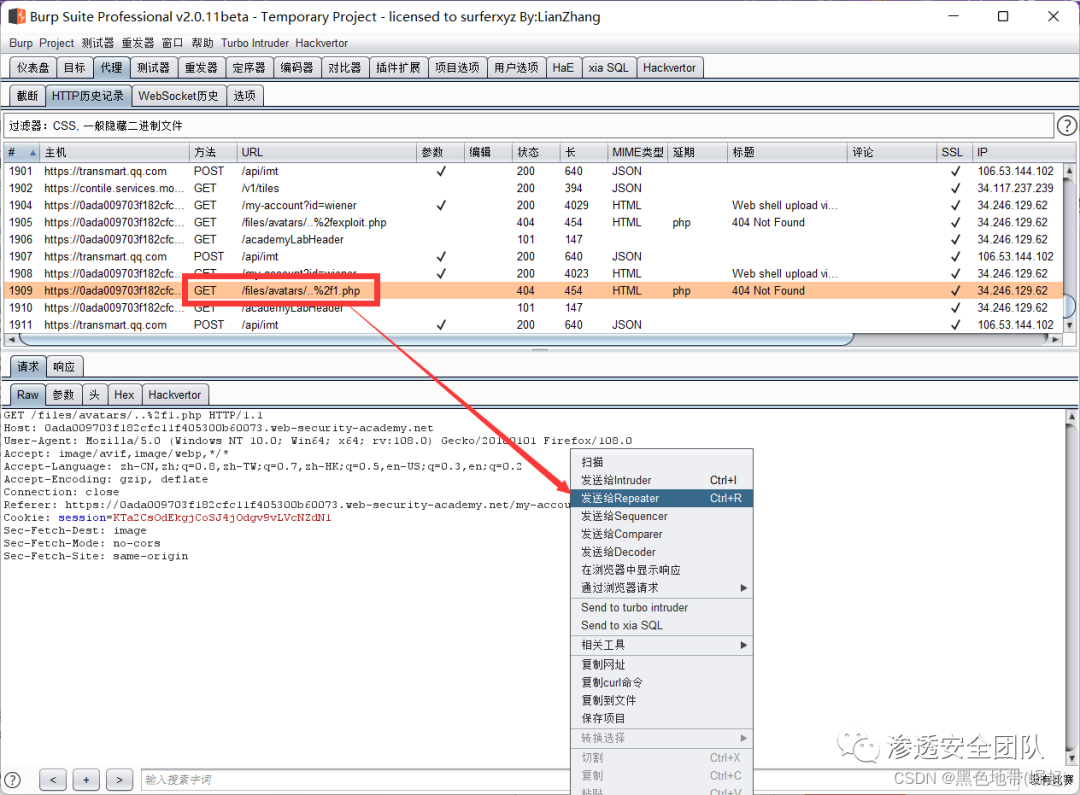Image resolution: width=1080 pixels, height=795 pixels.
Task: Choose 发送给Comparer in context menu
Action: [x=662, y=534]
